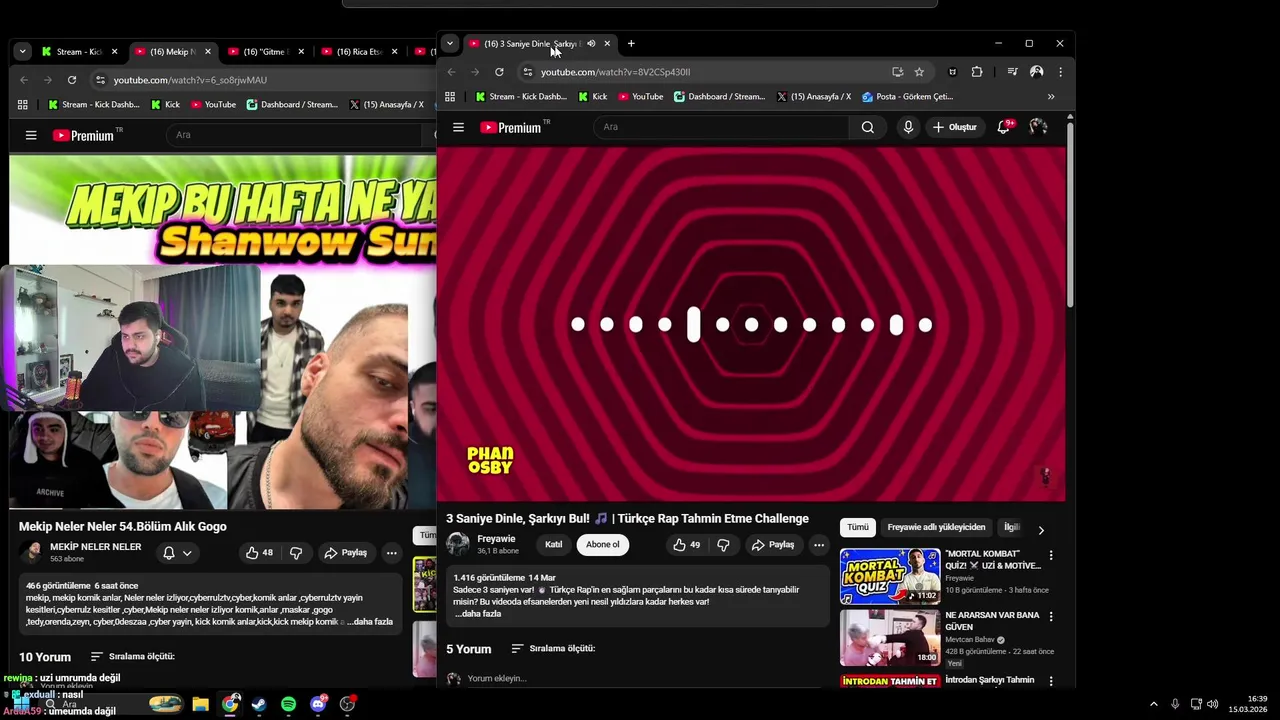Select Freyawie adlı yükleyiciden filter chip
1280x720 pixels.
tap(936, 527)
